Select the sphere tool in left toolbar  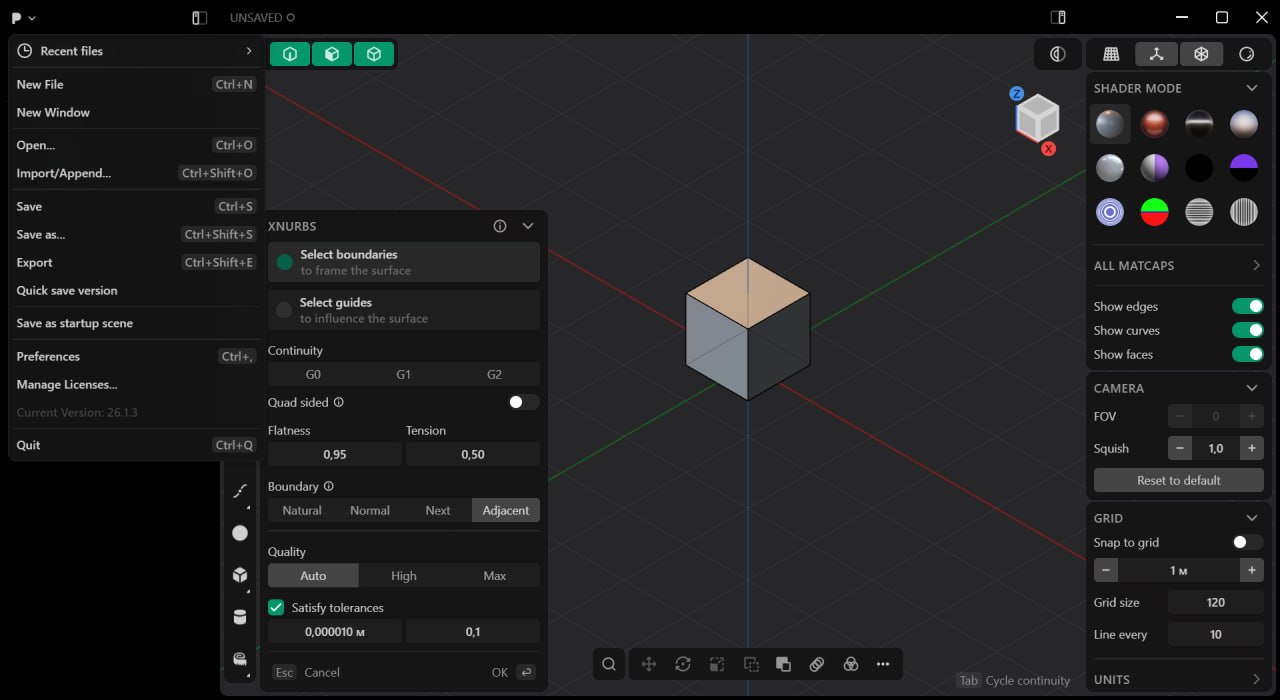point(240,533)
